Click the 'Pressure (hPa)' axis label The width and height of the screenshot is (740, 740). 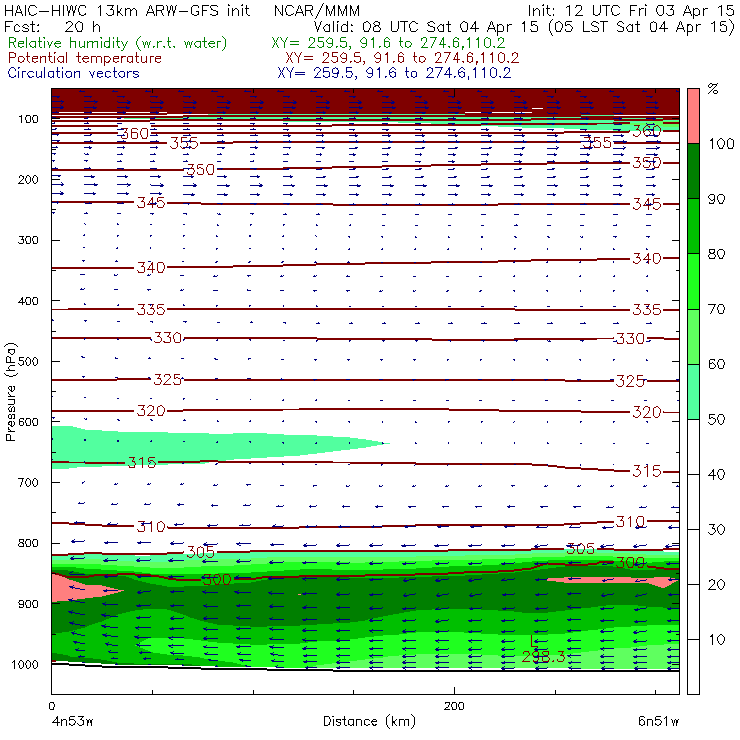[x=10, y=392]
